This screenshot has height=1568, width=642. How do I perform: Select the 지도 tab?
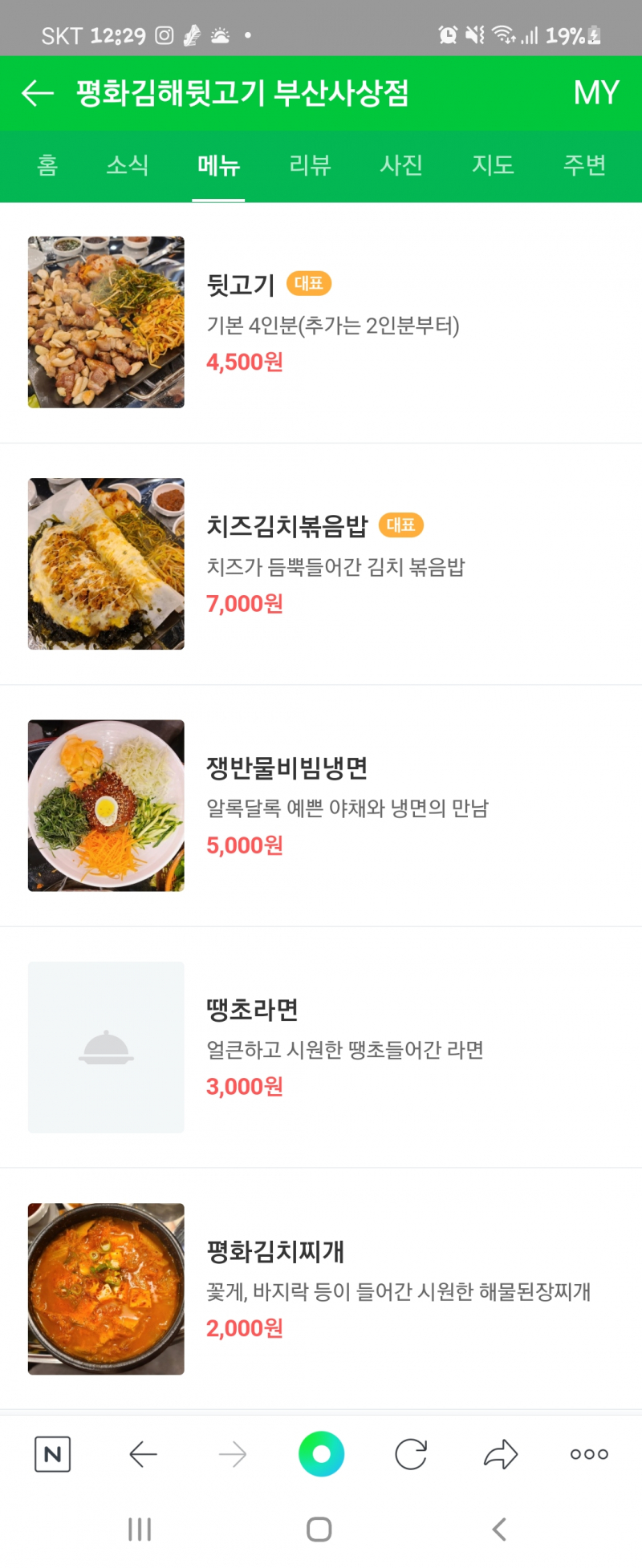[x=493, y=165]
